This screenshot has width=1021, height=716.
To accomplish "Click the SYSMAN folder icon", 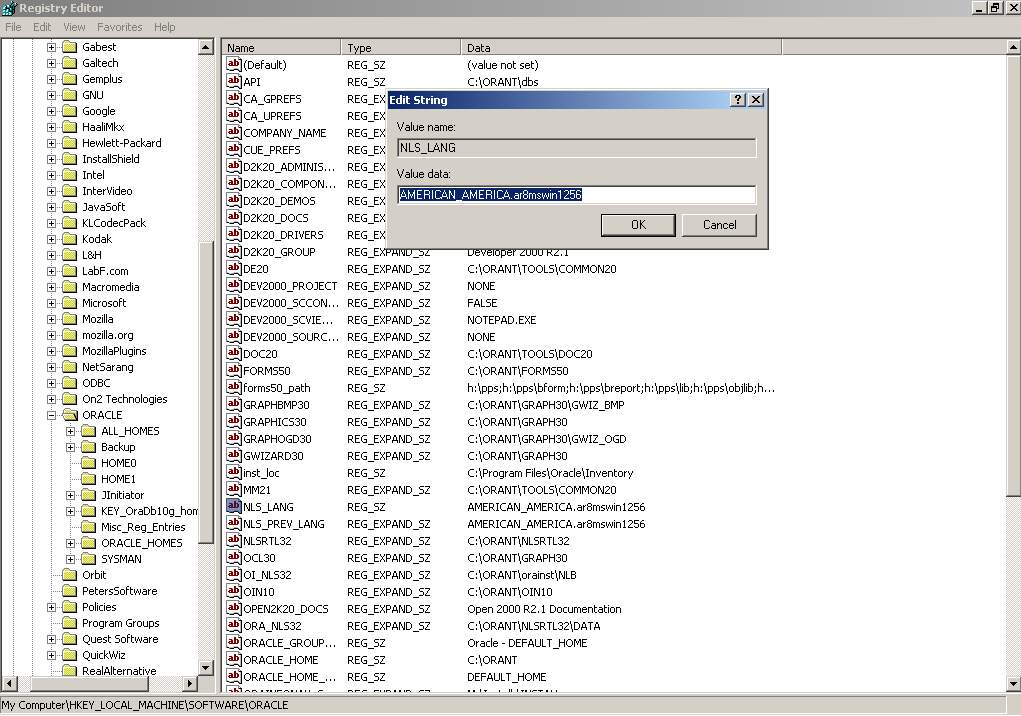I will (x=88, y=559).
